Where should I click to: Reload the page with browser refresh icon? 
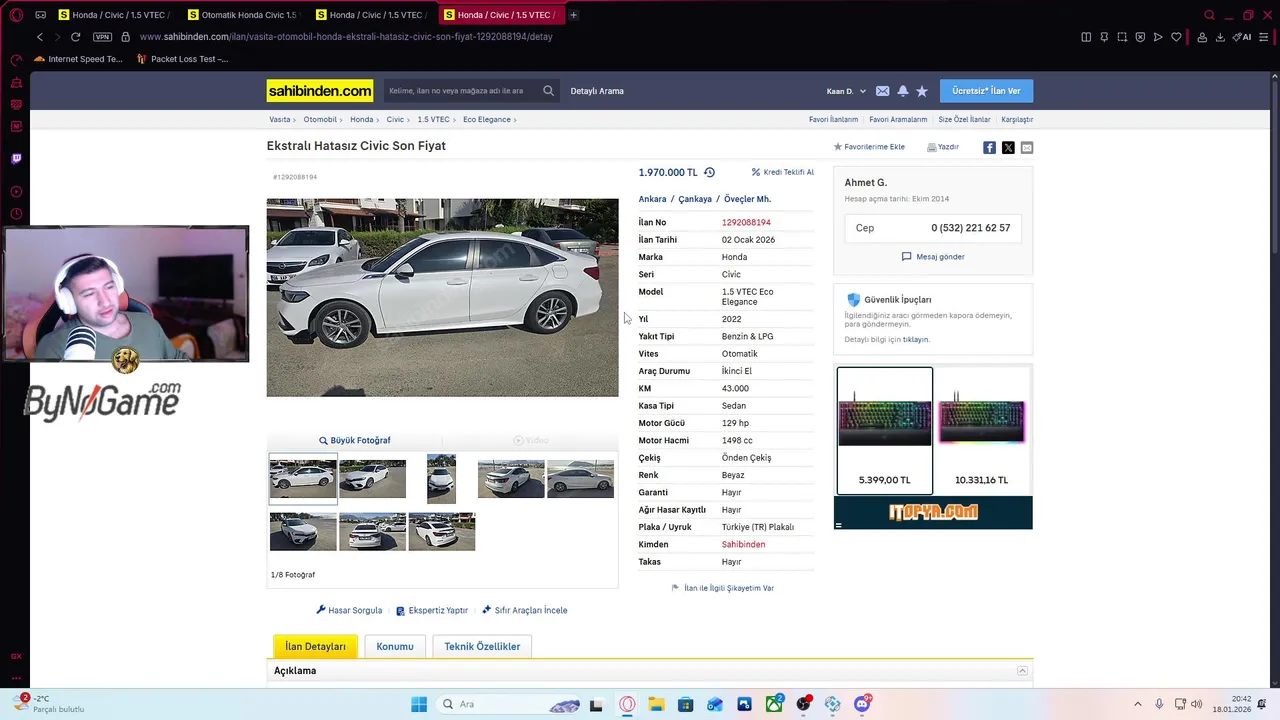tap(75, 37)
